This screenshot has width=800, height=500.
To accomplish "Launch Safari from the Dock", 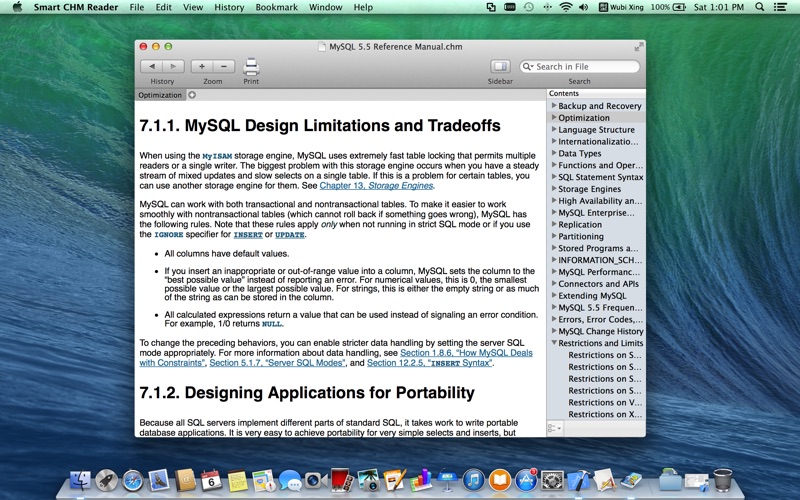I will (x=133, y=480).
